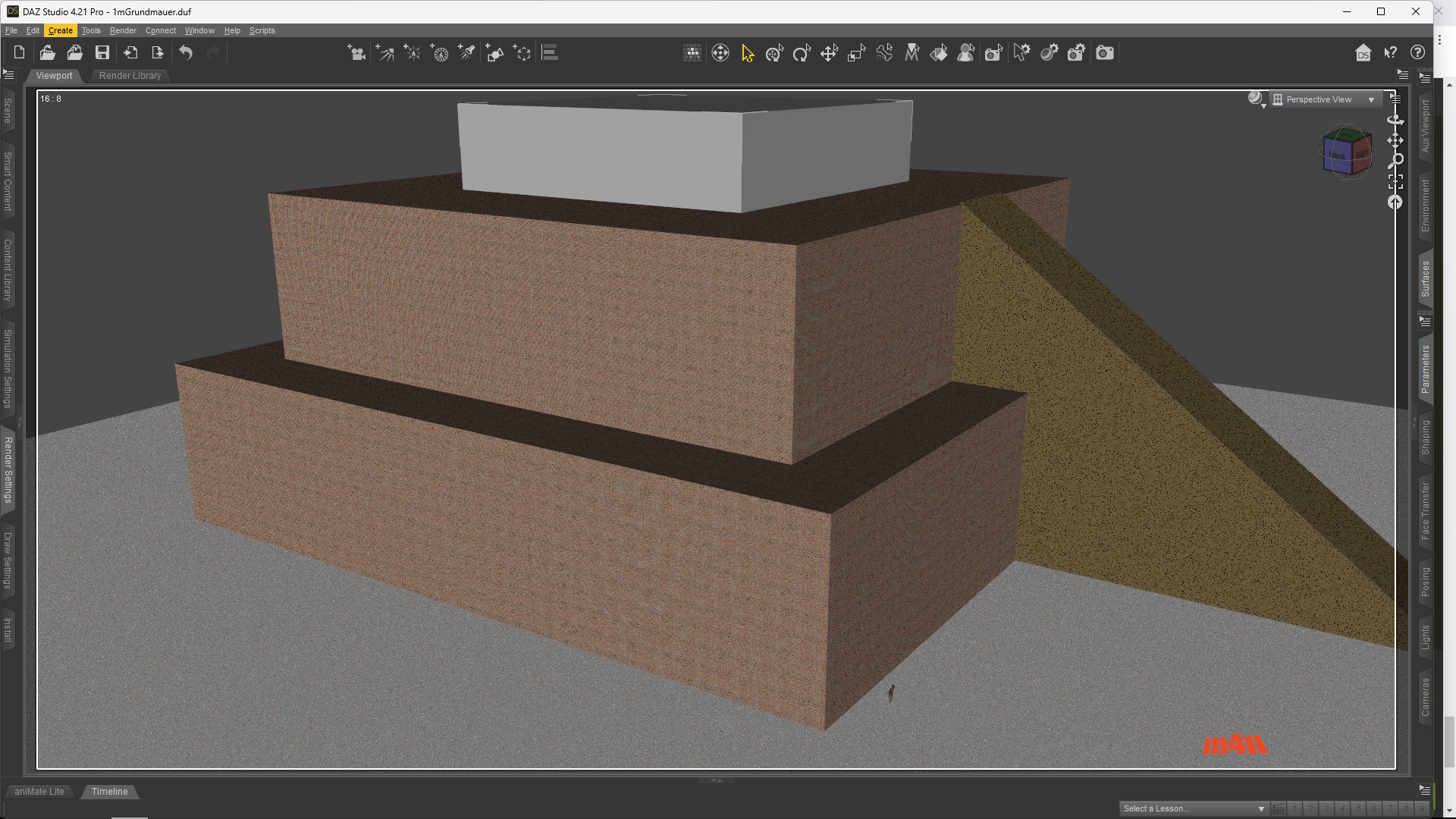Toggle the Parameters side pane

coord(1426,369)
